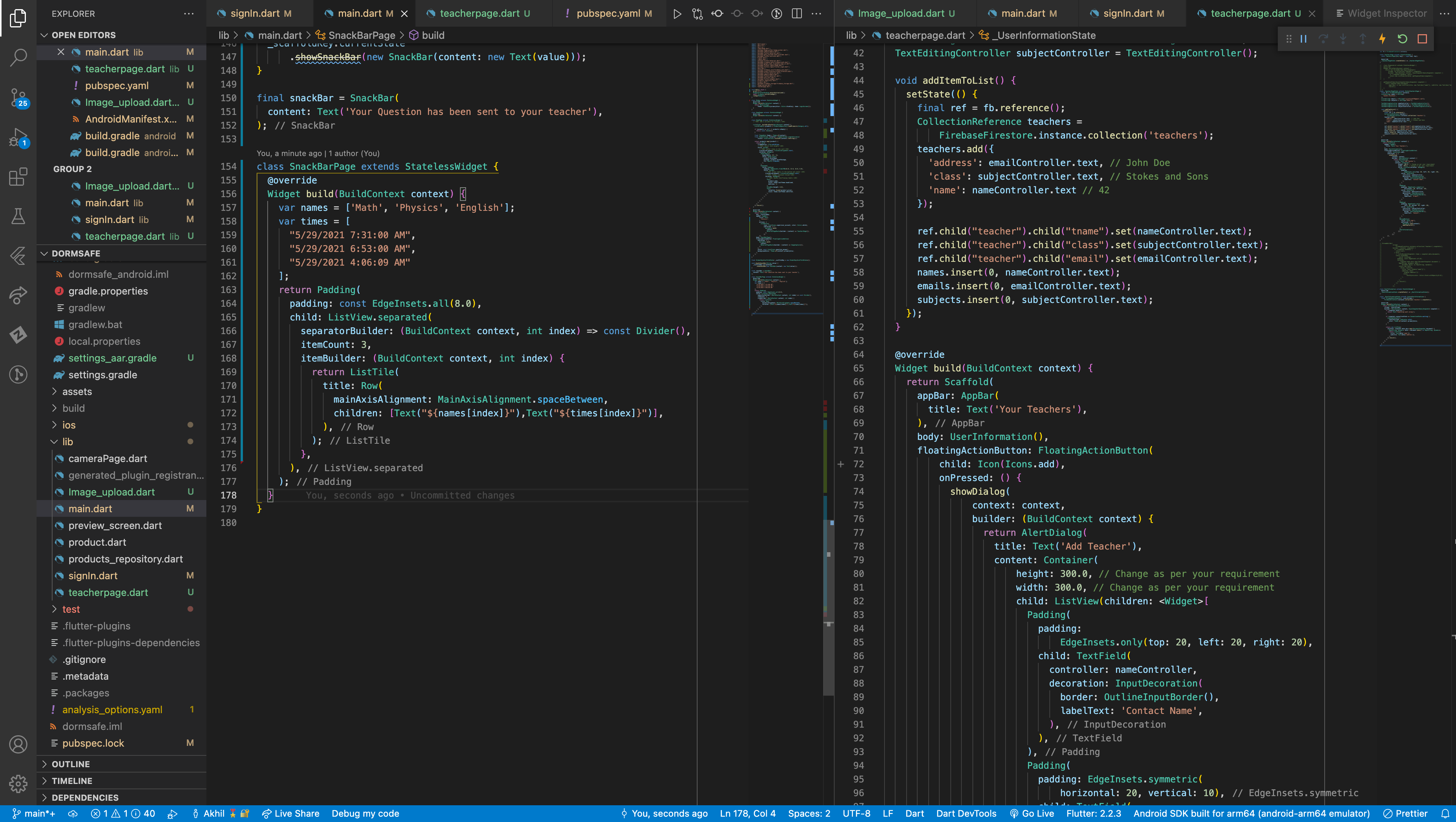
Task: Open the Extensions view
Action: tap(18, 177)
